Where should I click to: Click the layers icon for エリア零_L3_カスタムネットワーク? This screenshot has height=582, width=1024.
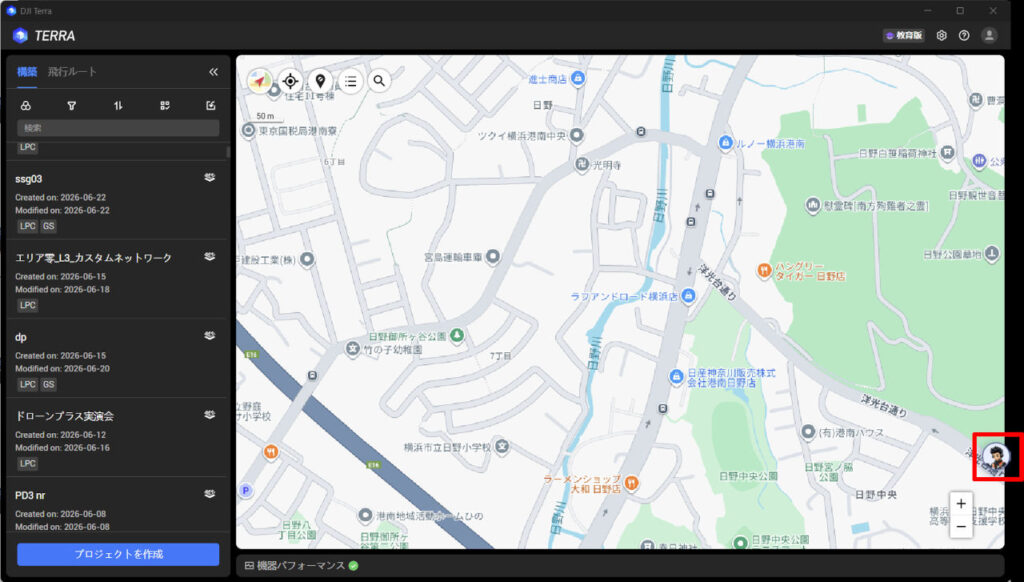click(x=210, y=257)
